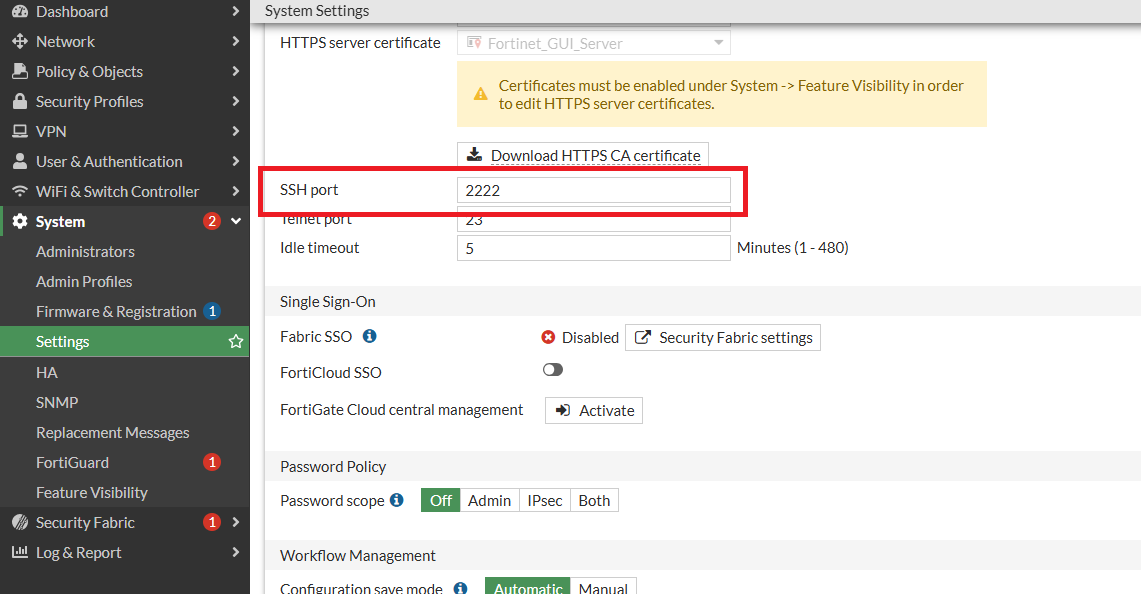1141x594 pixels.
Task: Click the Single Sign-On section heading
Action: point(327,301)
